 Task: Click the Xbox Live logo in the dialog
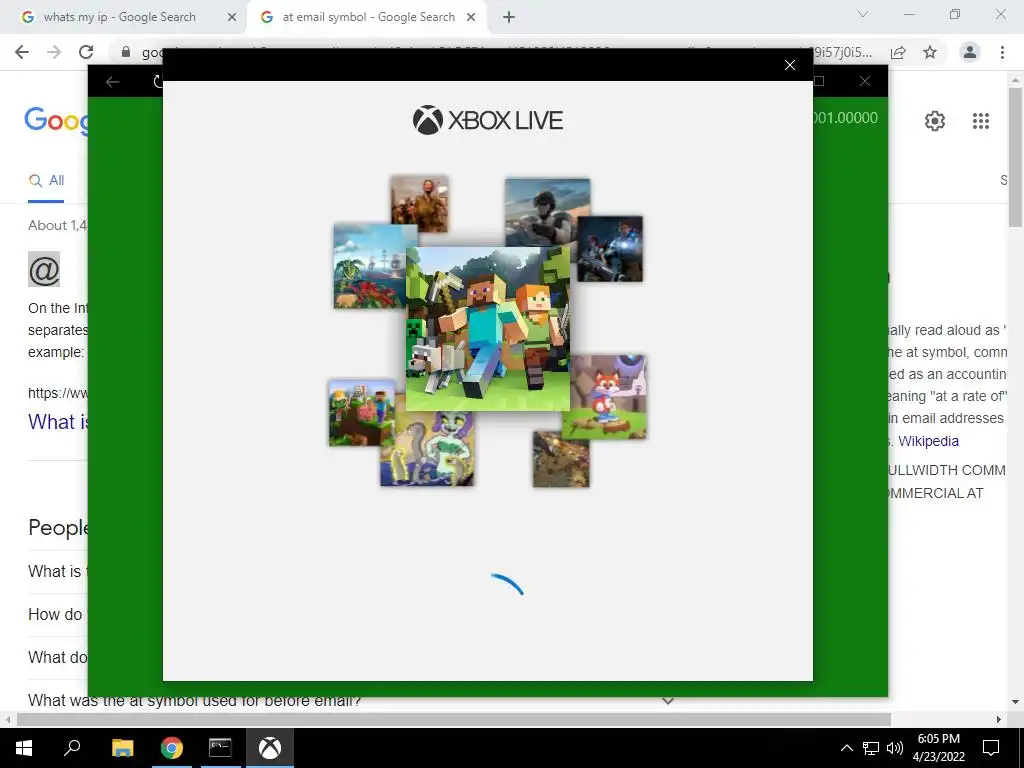click(x=488, y=120)
